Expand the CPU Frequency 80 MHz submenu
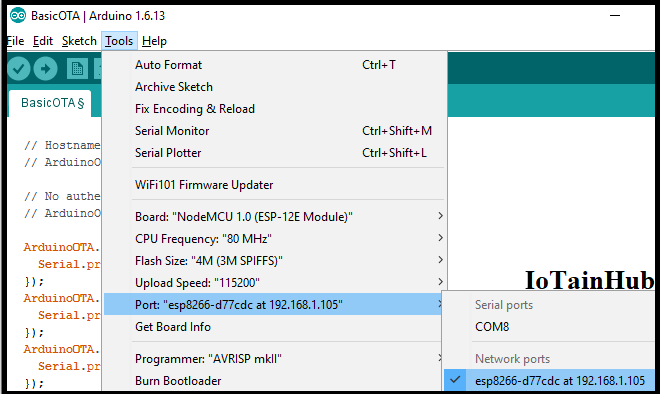This screenshot has height=394, width=660. [274, 239]
